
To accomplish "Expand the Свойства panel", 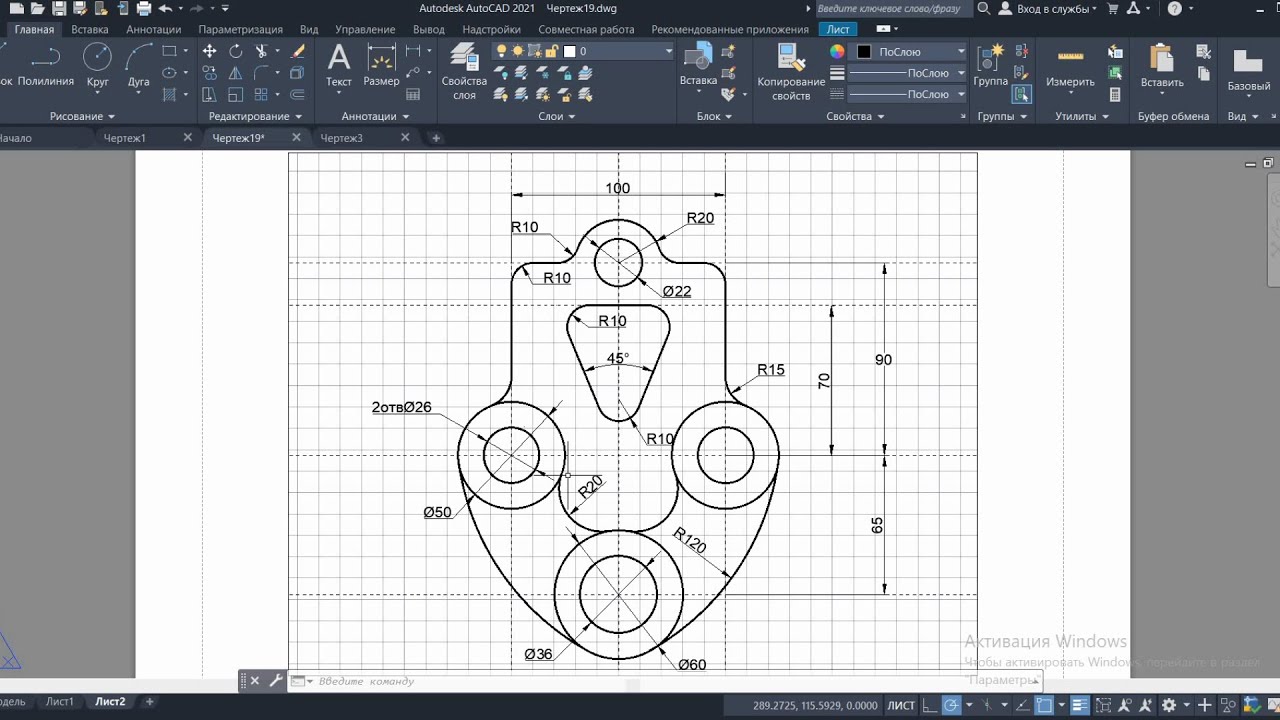I will click(855, 116).
